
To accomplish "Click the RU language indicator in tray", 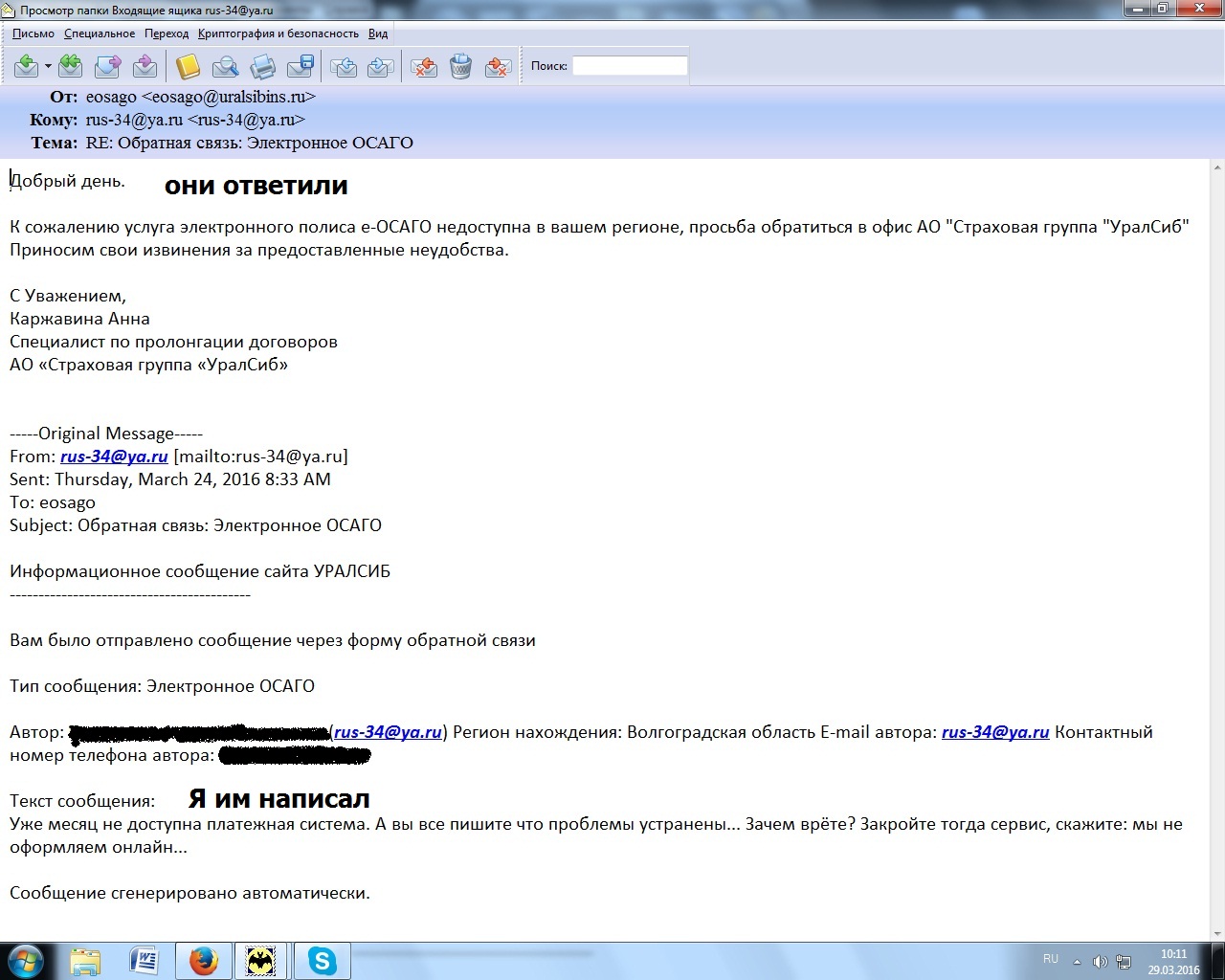I will click(1051, 959).
